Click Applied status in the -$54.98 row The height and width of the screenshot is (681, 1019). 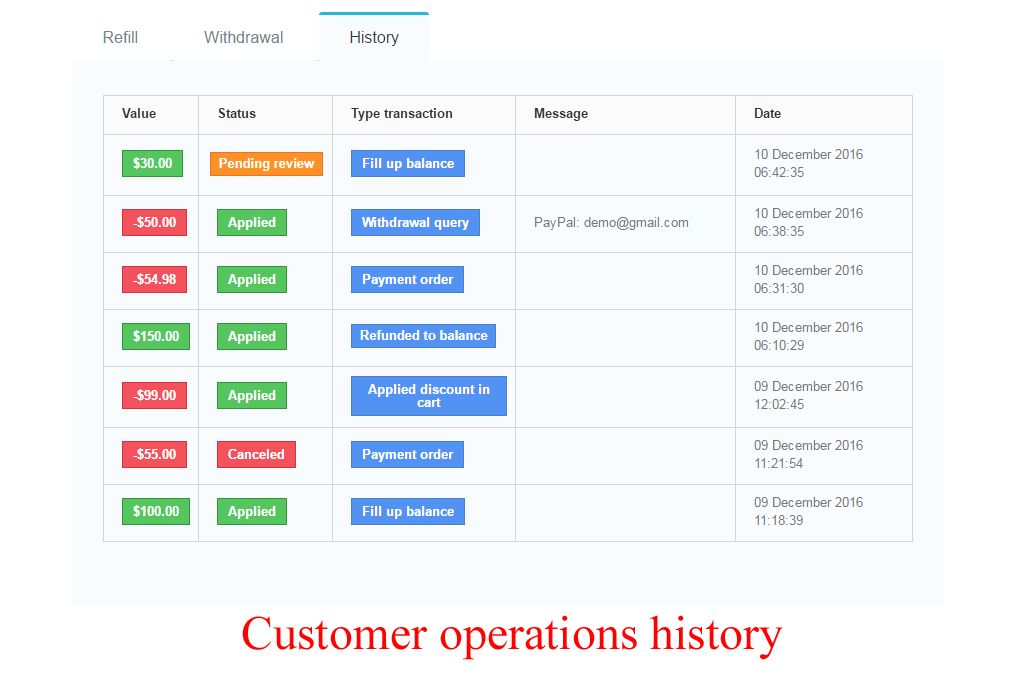click(x=252, y=279)
